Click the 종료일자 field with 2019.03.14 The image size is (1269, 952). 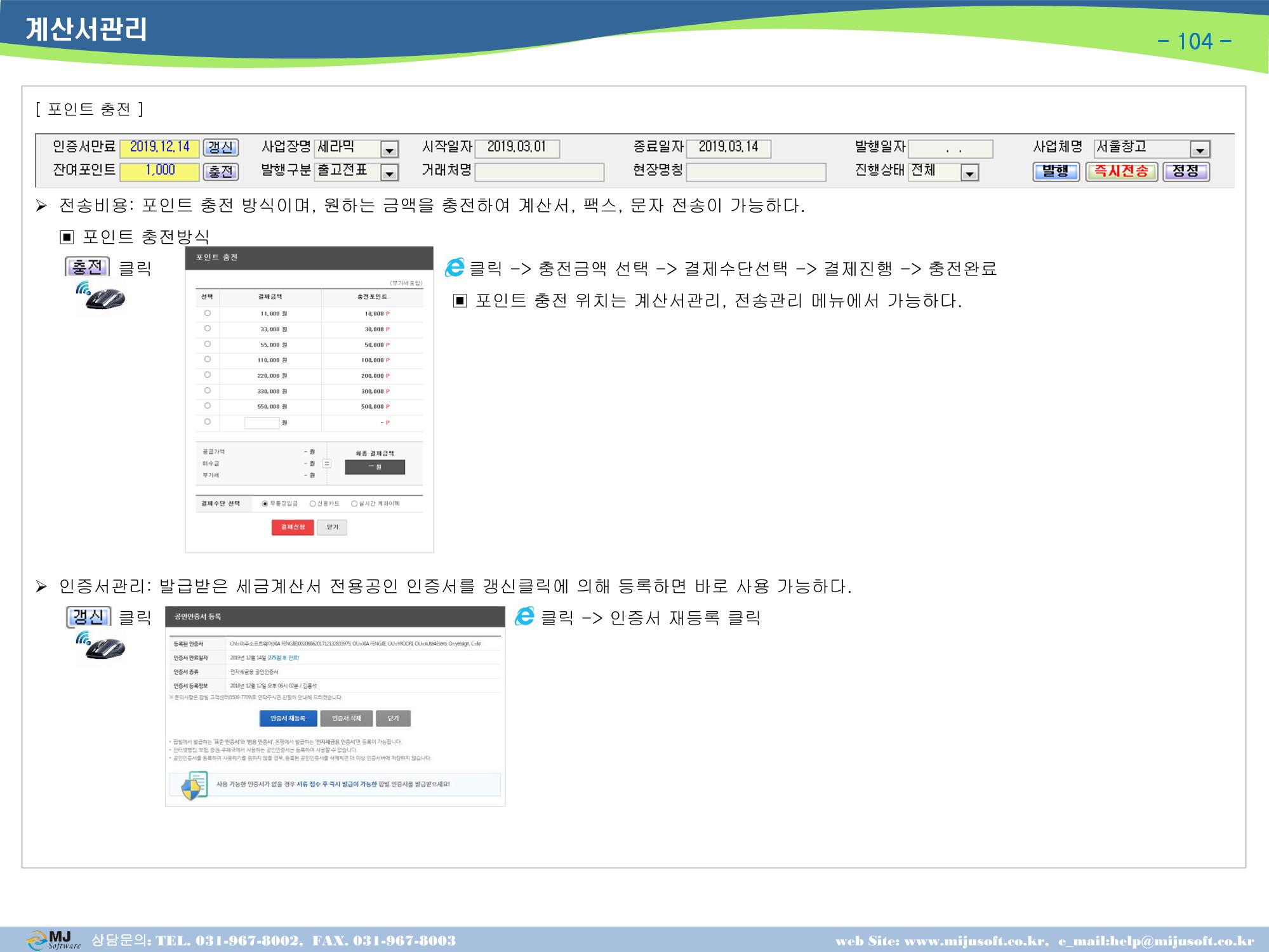point(729,149)
